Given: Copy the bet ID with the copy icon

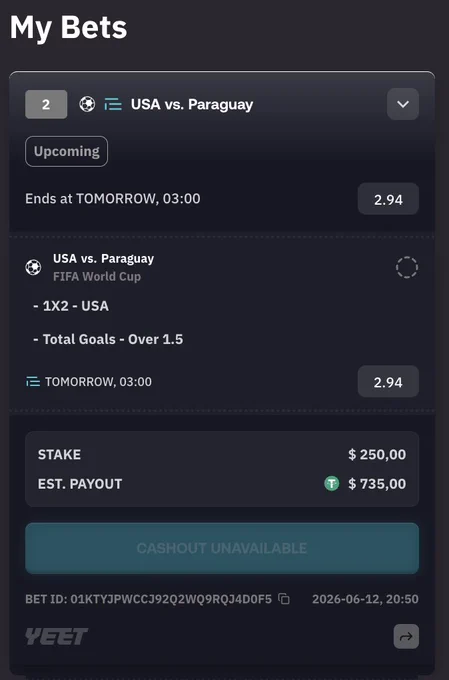Looking at the screenshot, I should coord(284,599).
